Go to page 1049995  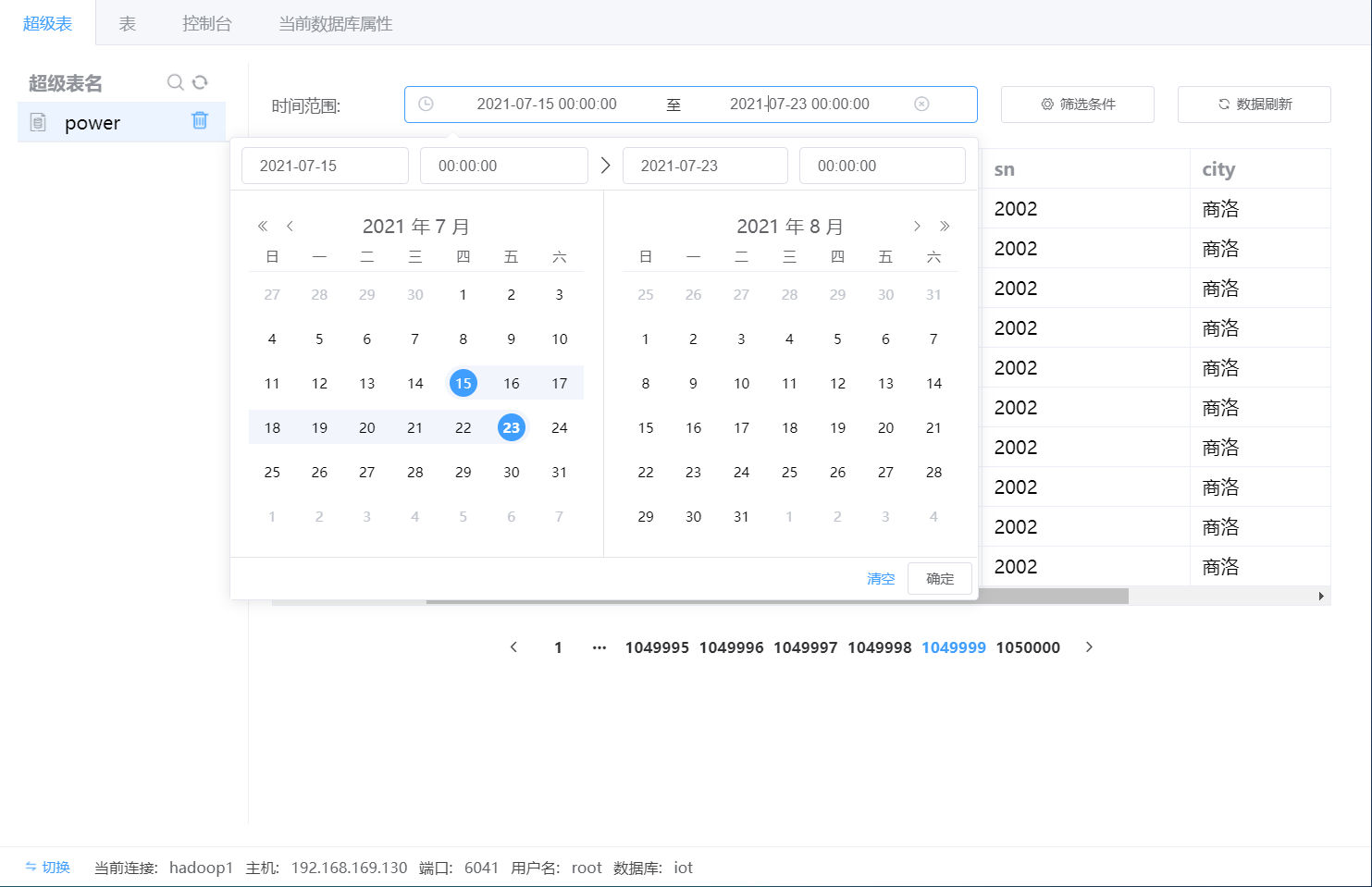point(657,647)
